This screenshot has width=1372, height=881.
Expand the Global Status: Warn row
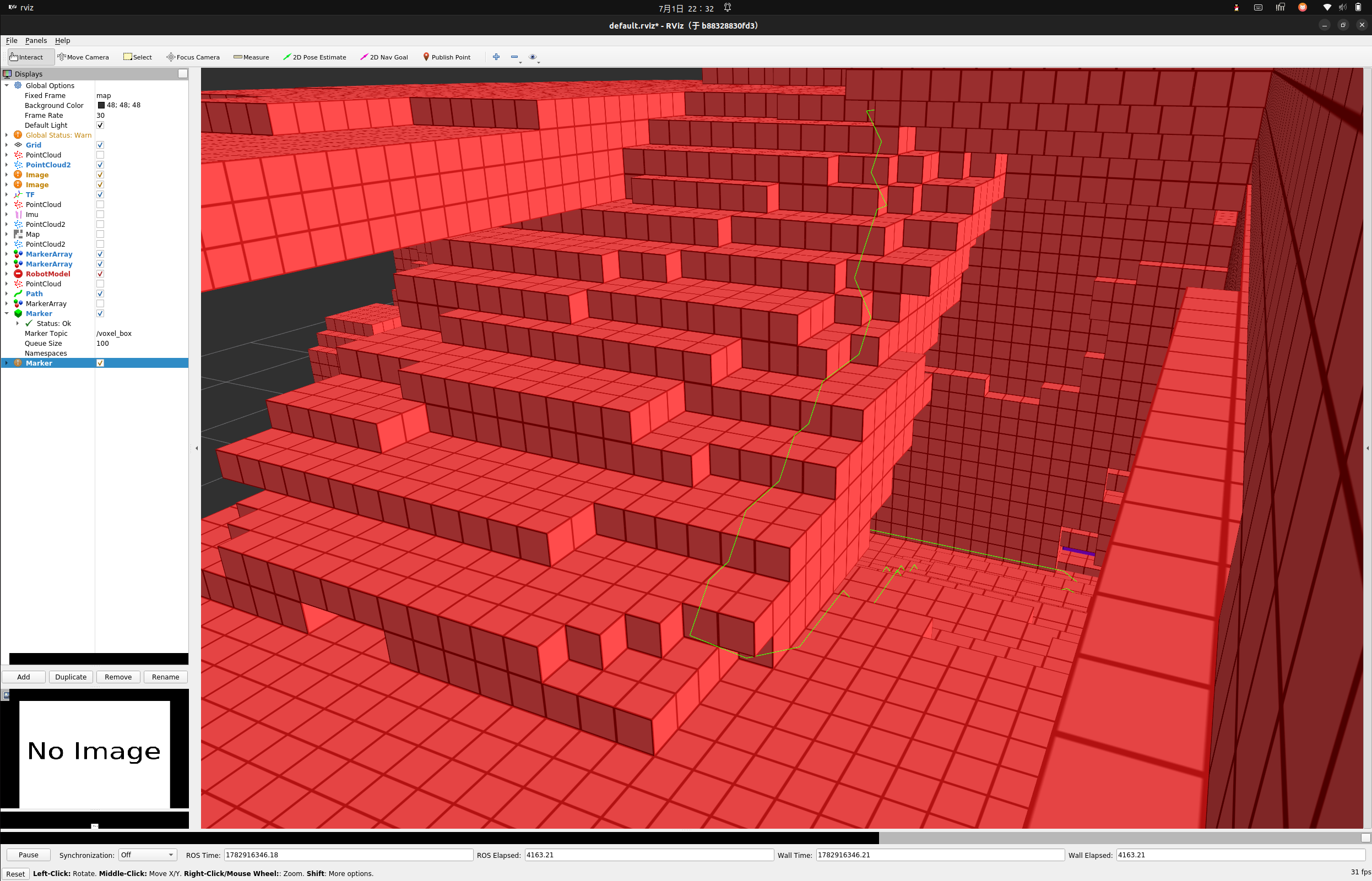point(7,135)
